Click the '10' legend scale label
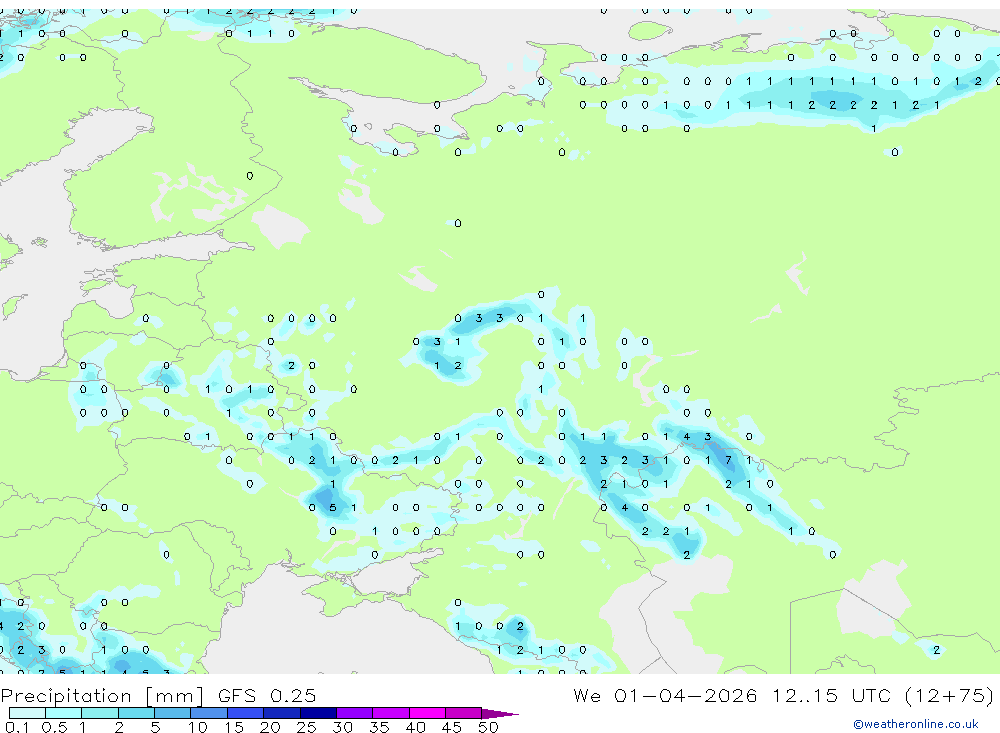Screen dimensions: 1000x733 click(x=197, y=727)
